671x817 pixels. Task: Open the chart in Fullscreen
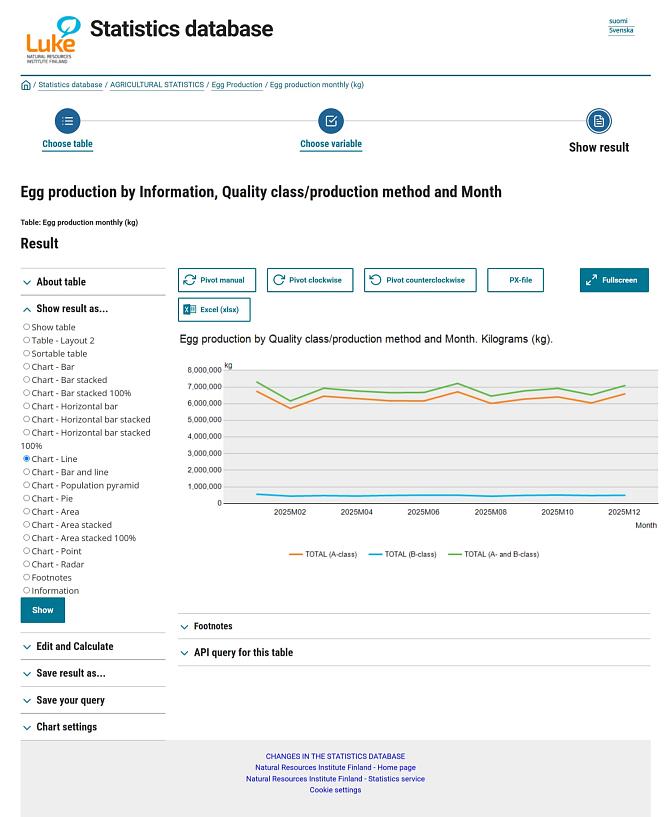(614, 280)
